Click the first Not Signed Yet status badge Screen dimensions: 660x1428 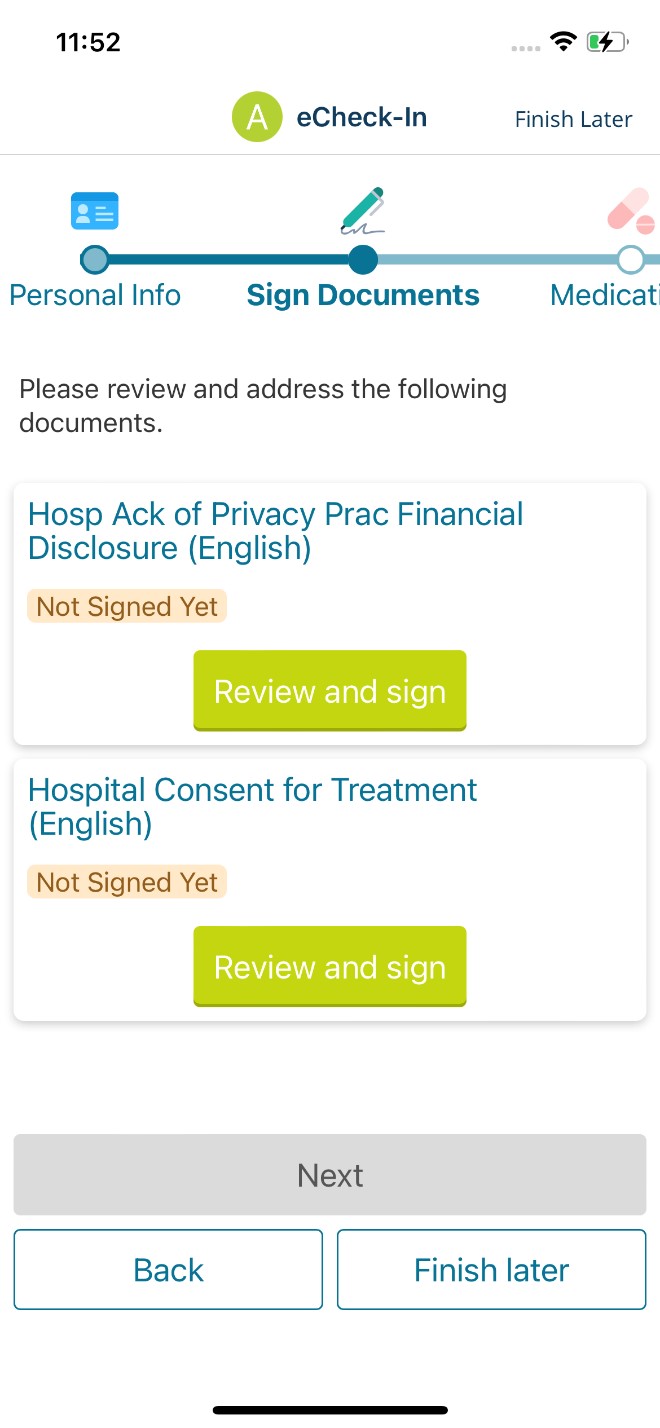click(127, 606)
